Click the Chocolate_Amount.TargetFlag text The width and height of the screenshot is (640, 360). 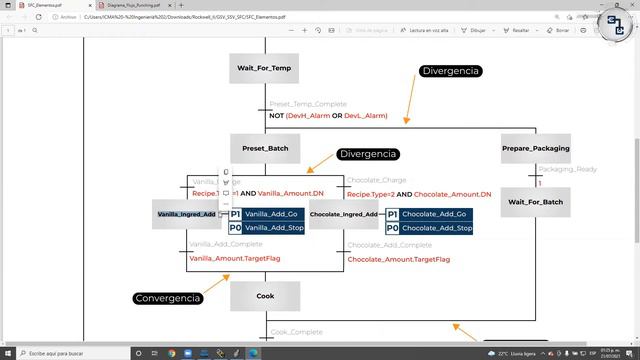[x=399, y=260]
